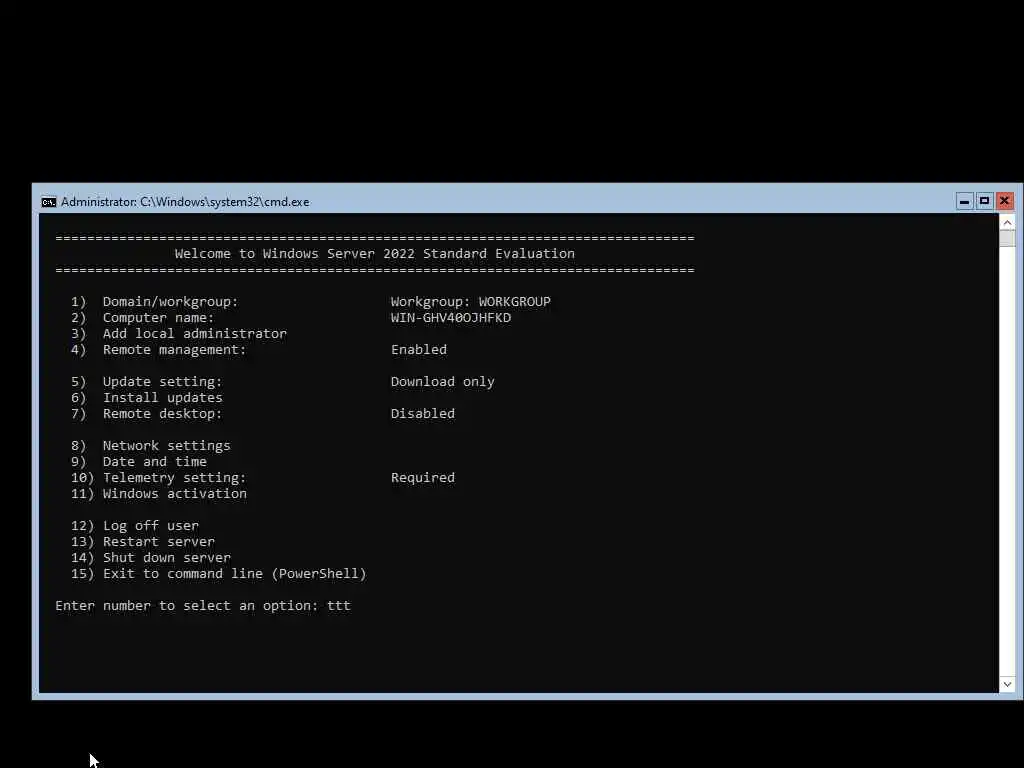Click 'Date and time' option text
Viewport: 1024px width, 768px height.
point(154,462)
